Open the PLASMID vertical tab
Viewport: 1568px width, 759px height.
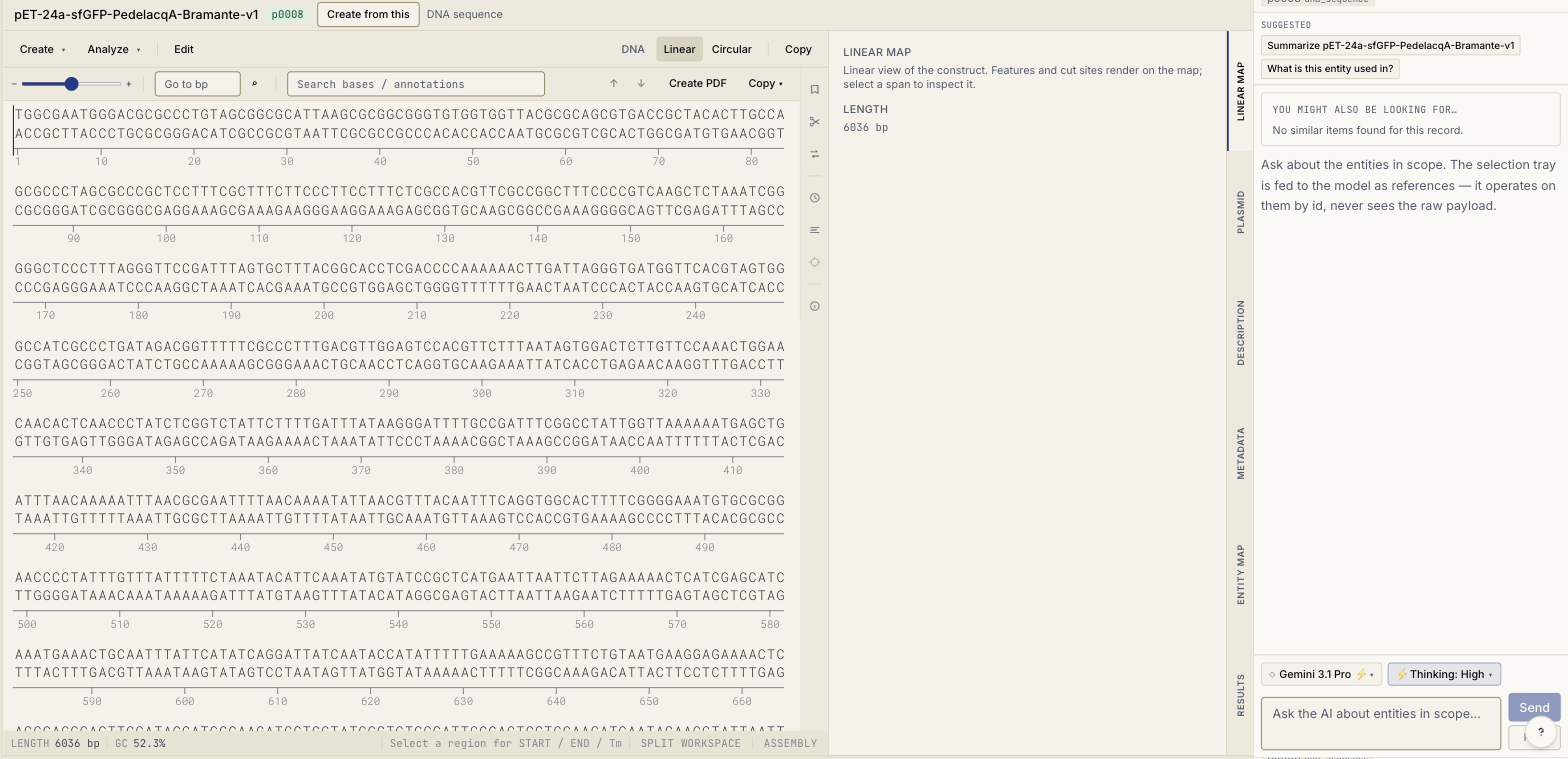click(1241, 212)
